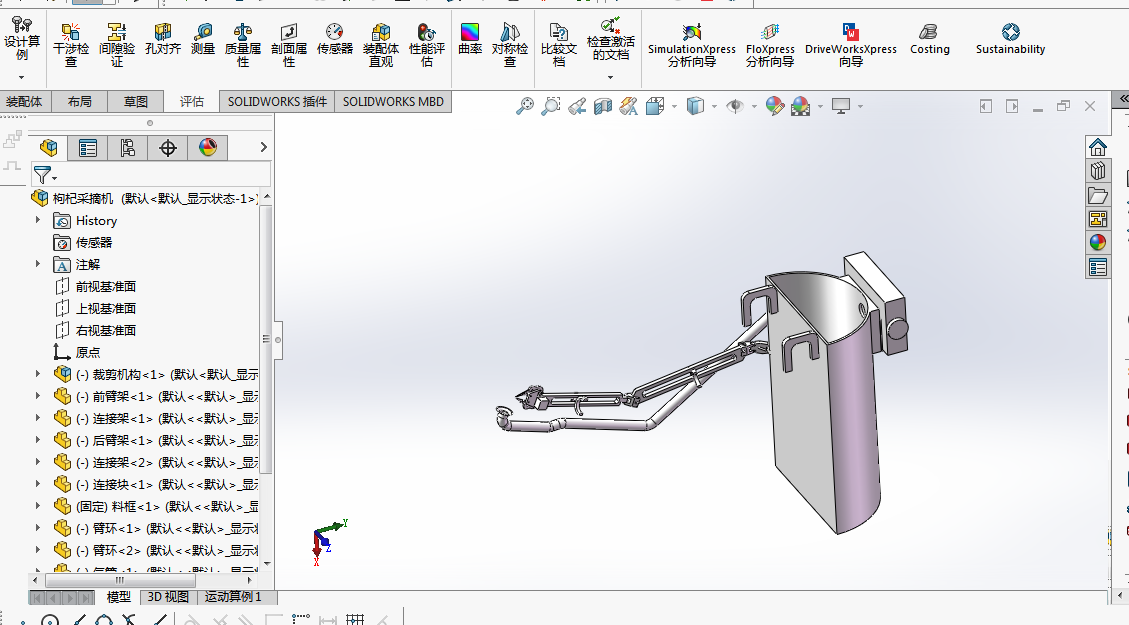Click the feature tree vertical scrollbar

(266, 338)
